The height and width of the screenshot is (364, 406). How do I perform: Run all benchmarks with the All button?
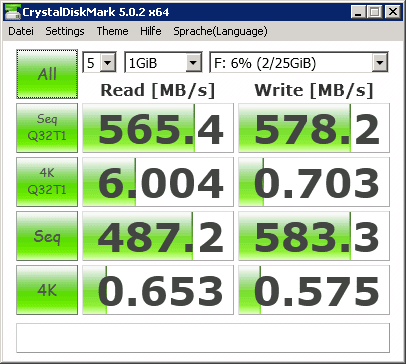(47, 74)
